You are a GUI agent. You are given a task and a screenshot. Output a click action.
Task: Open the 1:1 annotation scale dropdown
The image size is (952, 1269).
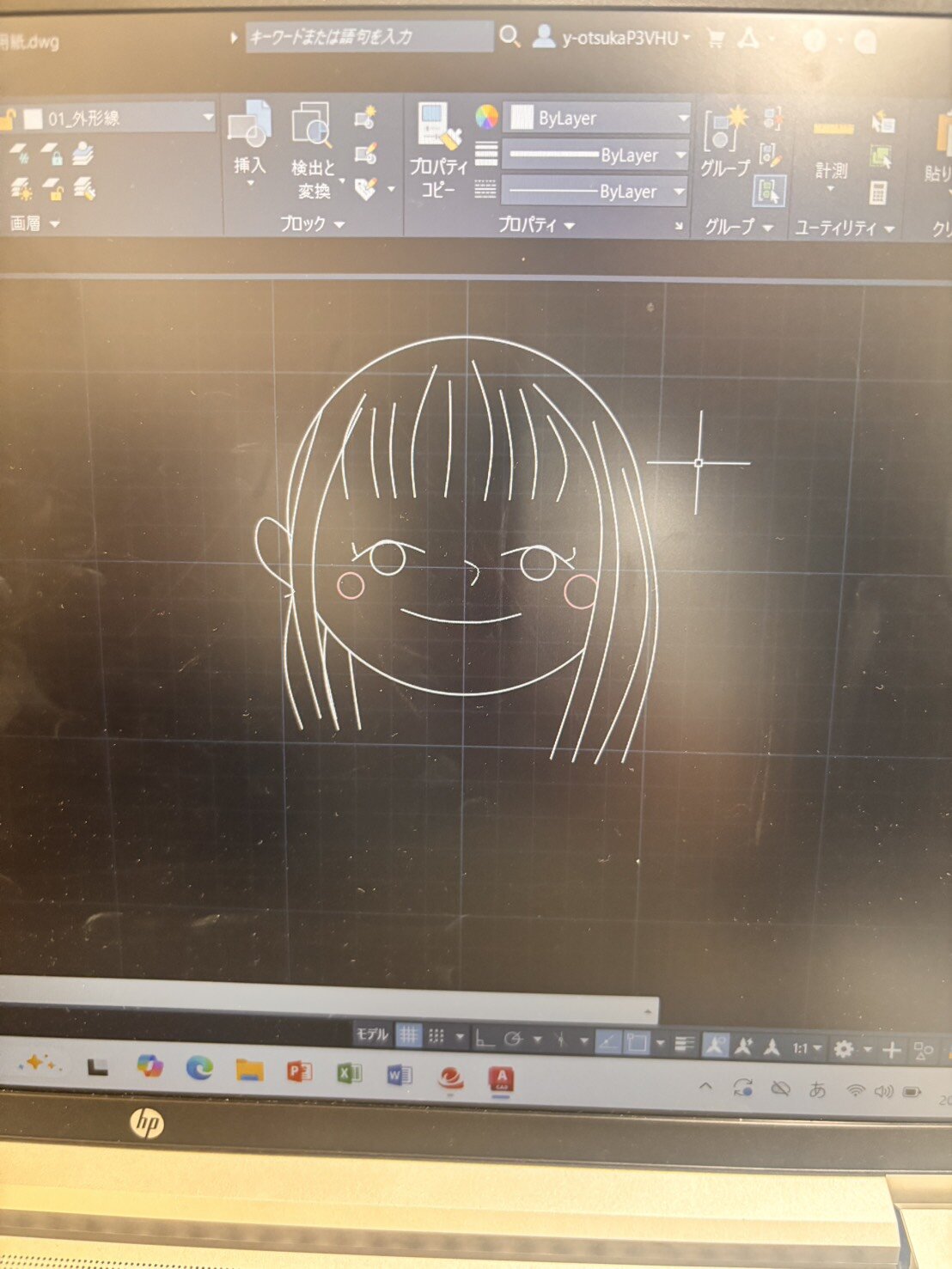[x=807, y=1048]
